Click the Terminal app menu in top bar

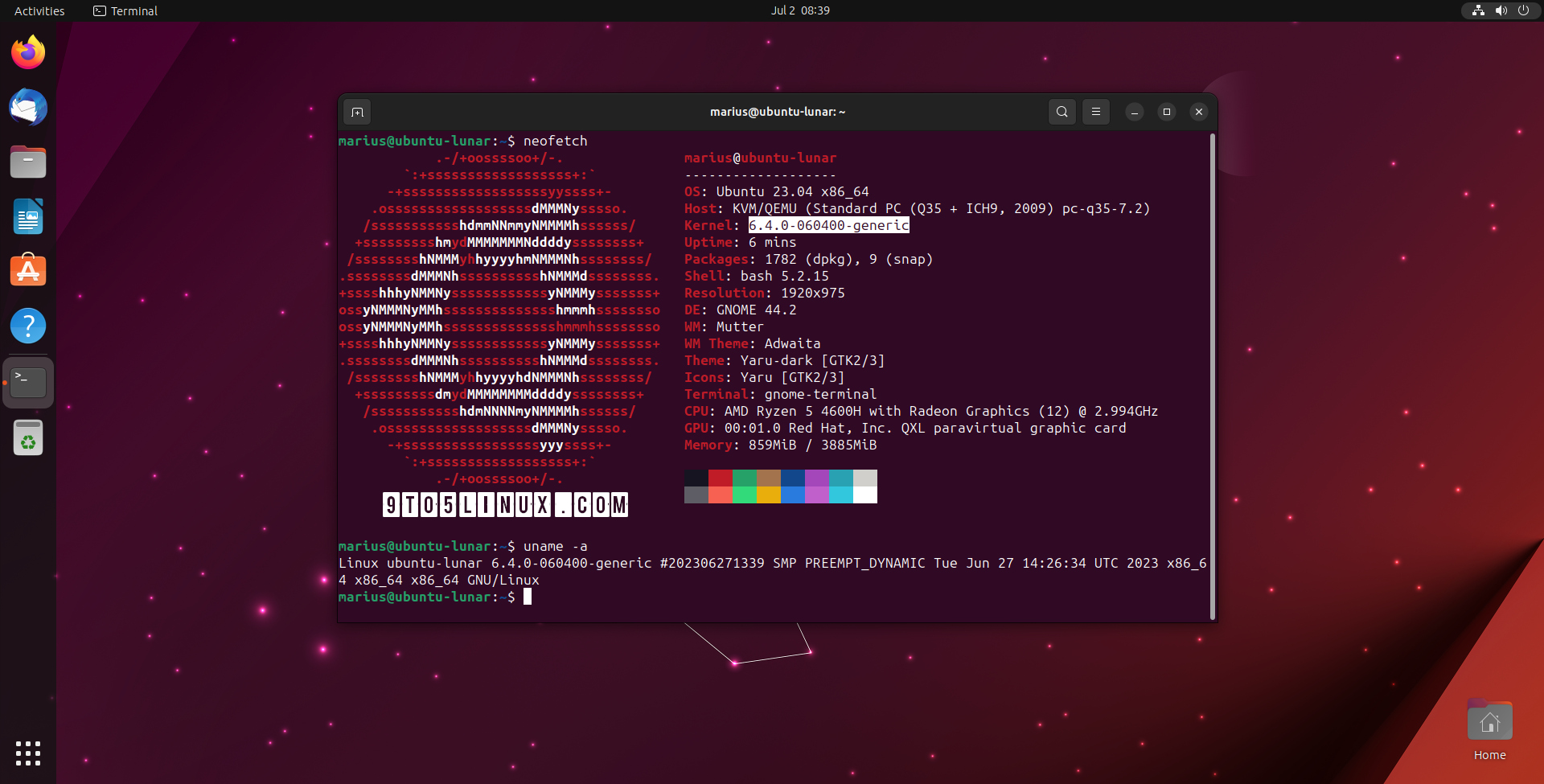click(x=125, y=10)
